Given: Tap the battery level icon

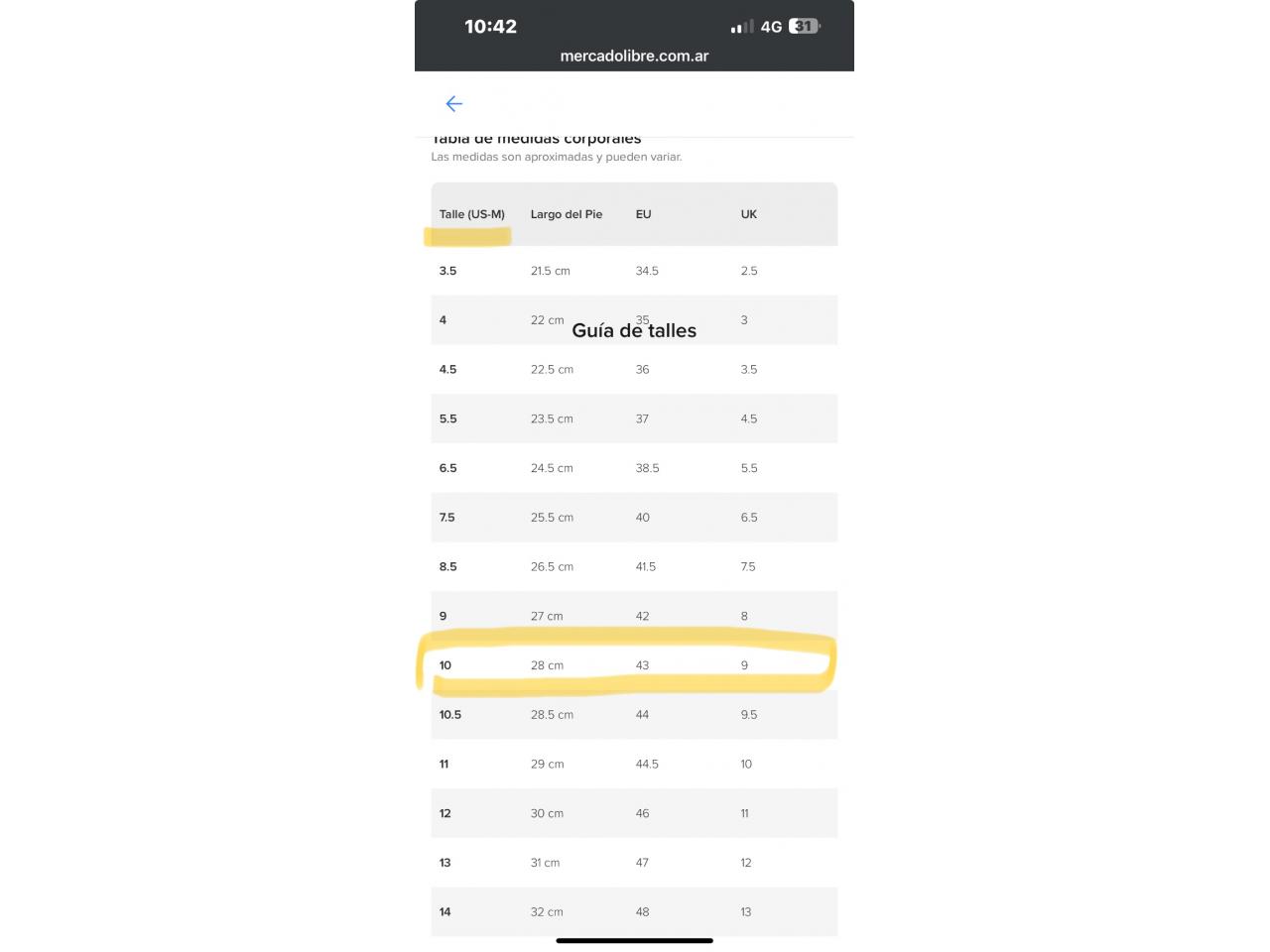Looking at the screenshot, I should 805,27.
